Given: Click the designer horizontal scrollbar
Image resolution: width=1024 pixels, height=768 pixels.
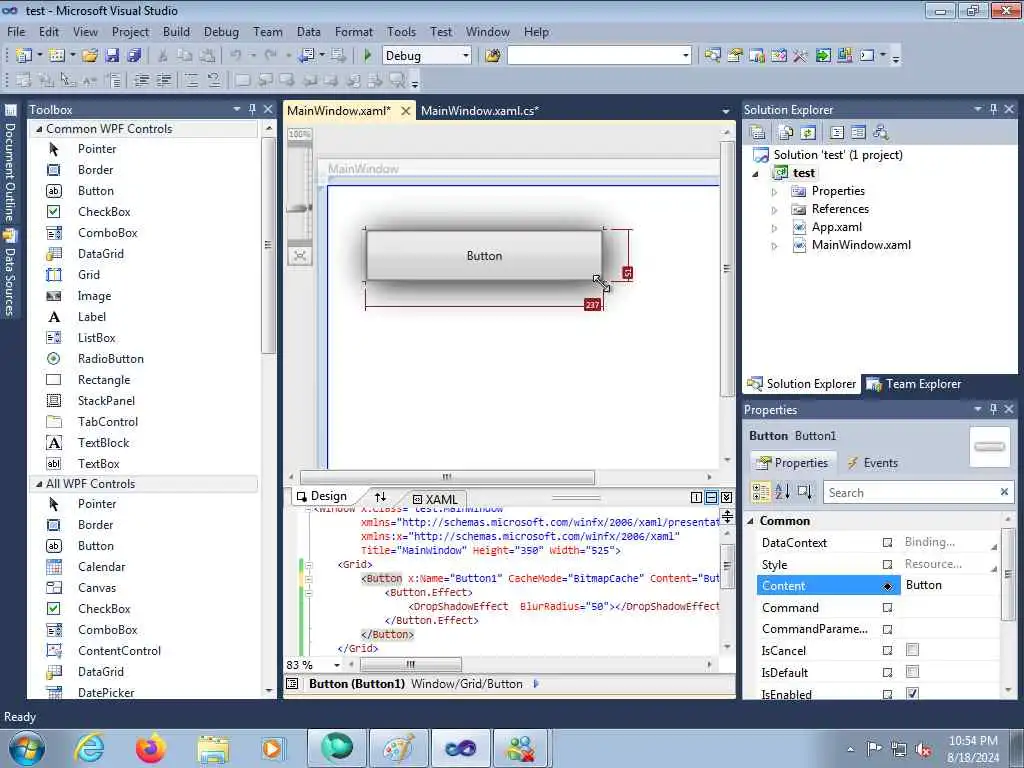Looking at the screenshot, I should [x=447, y=477].
